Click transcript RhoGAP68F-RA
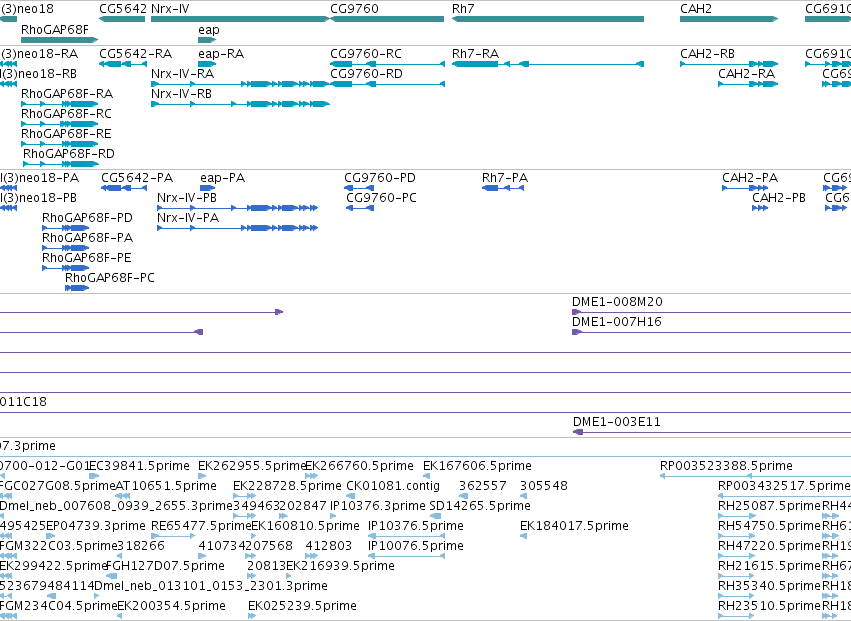 59,104
